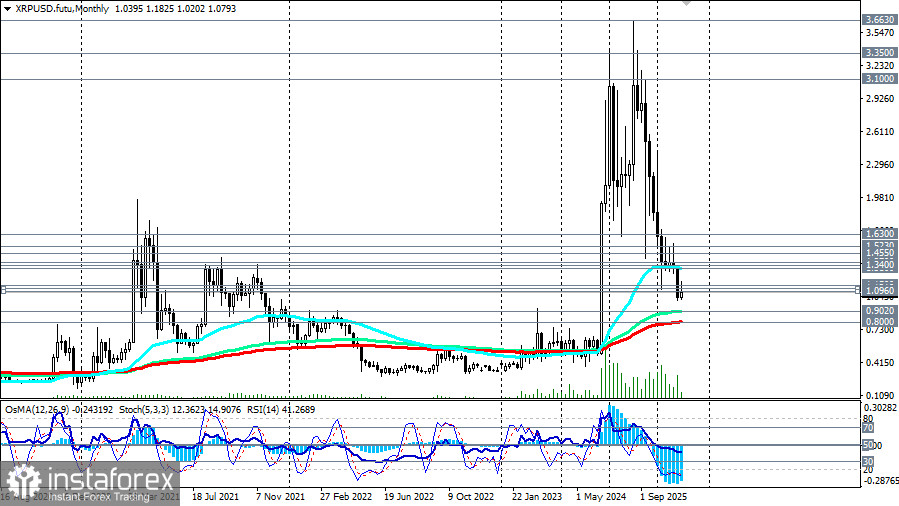Screen dimensions: 899x506
Task: Click the 1.0960 price level label
Action: [x=880, y=291]
